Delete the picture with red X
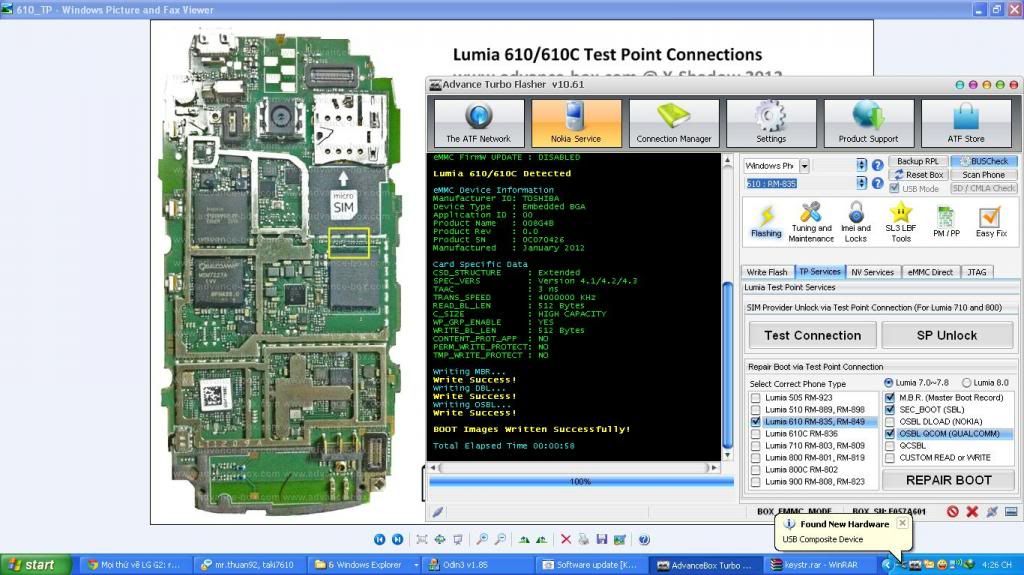Viewport: 1024px width, 575px height. [566, 540]
